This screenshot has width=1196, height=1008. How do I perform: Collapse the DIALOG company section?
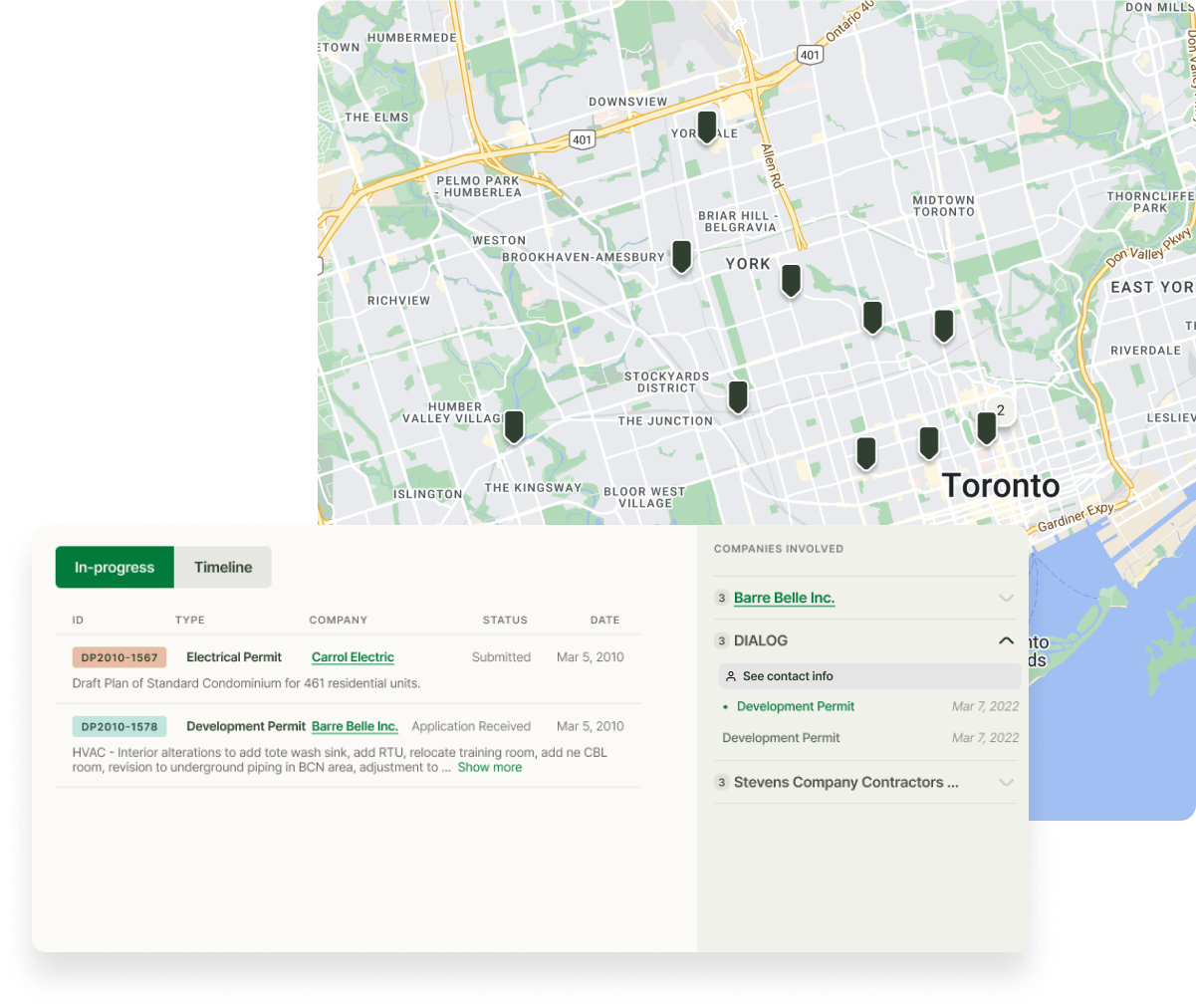click(1006, 640)
